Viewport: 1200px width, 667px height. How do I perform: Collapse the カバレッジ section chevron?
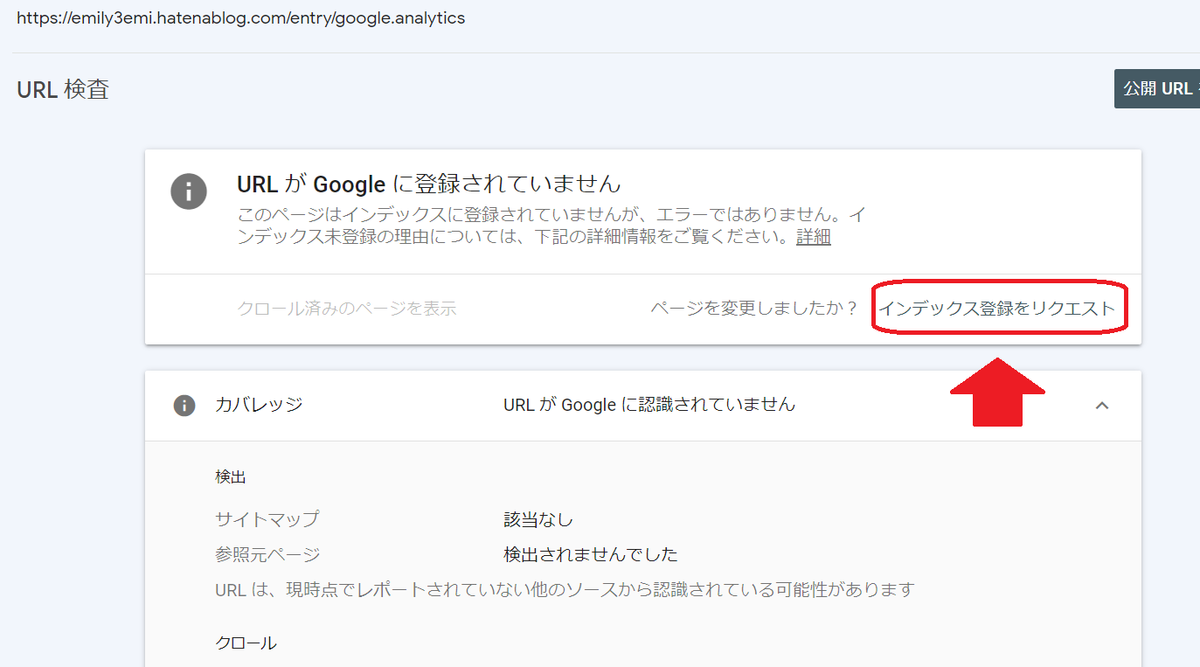point(1102,405)
